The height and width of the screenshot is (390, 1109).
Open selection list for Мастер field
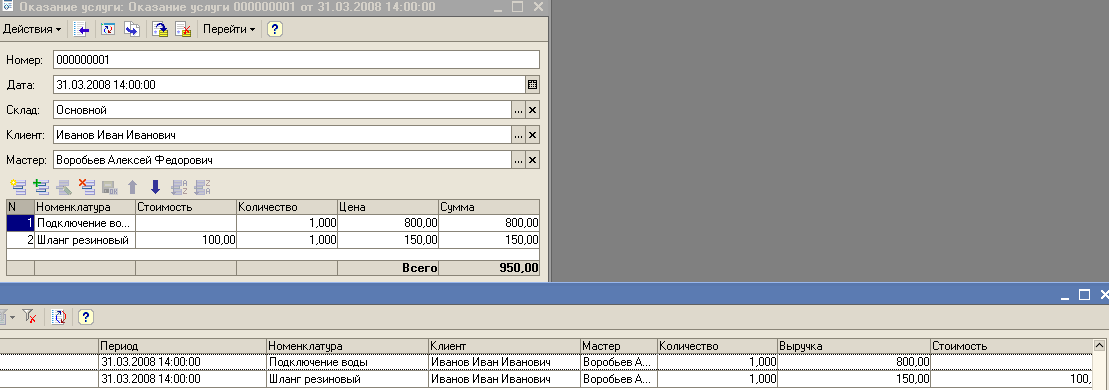pyautogui.click(x=518, y=160)
